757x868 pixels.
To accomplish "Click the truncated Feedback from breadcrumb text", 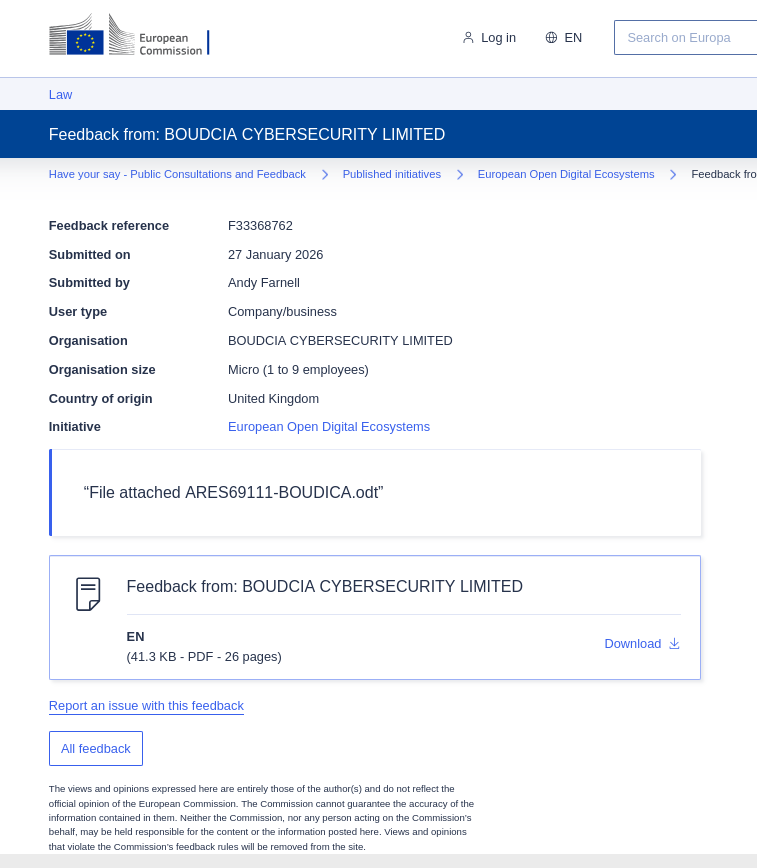I will click(724, 174).
